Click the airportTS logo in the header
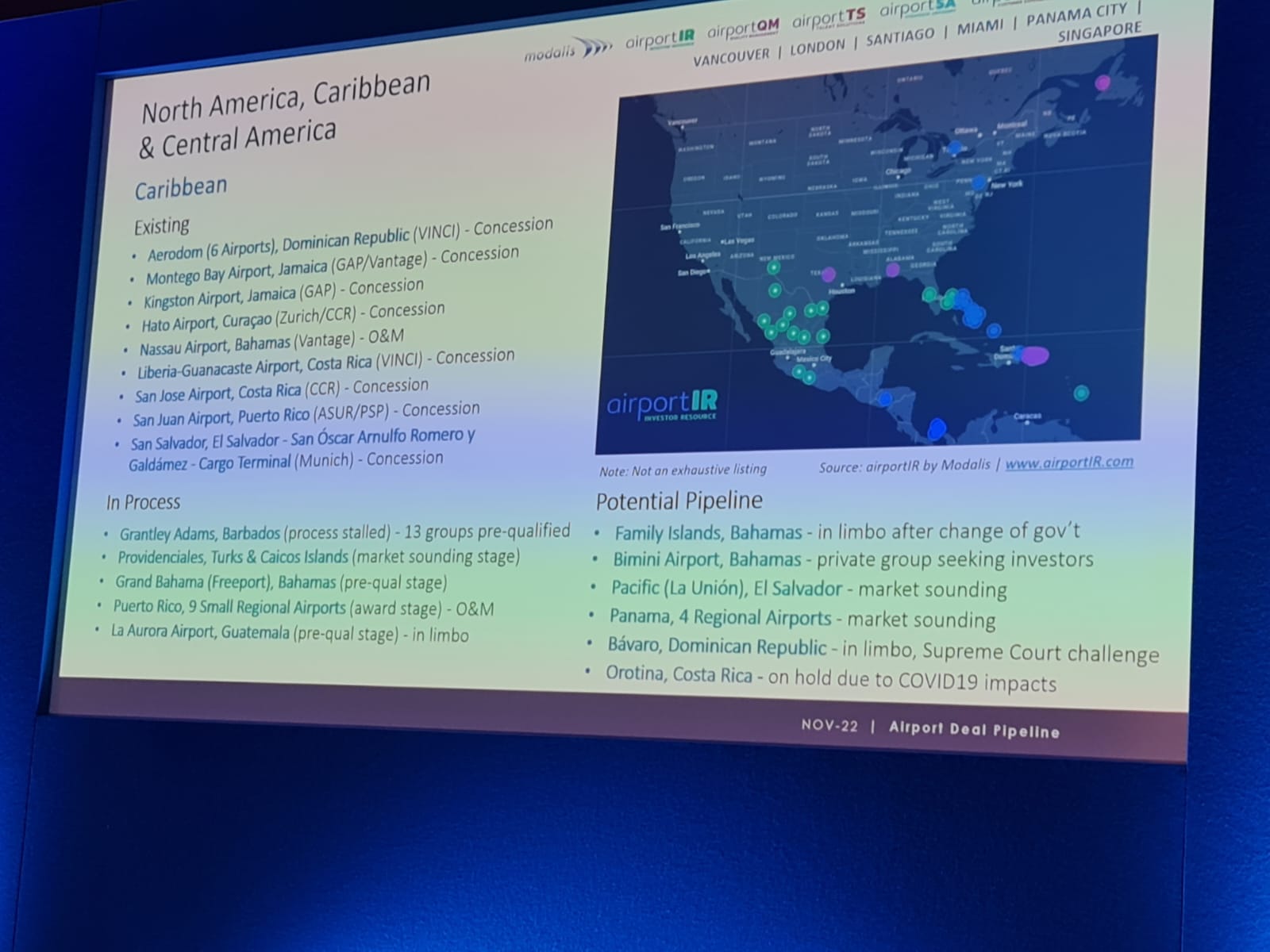This screenshot has height=952, width=1270. [828, 20]
